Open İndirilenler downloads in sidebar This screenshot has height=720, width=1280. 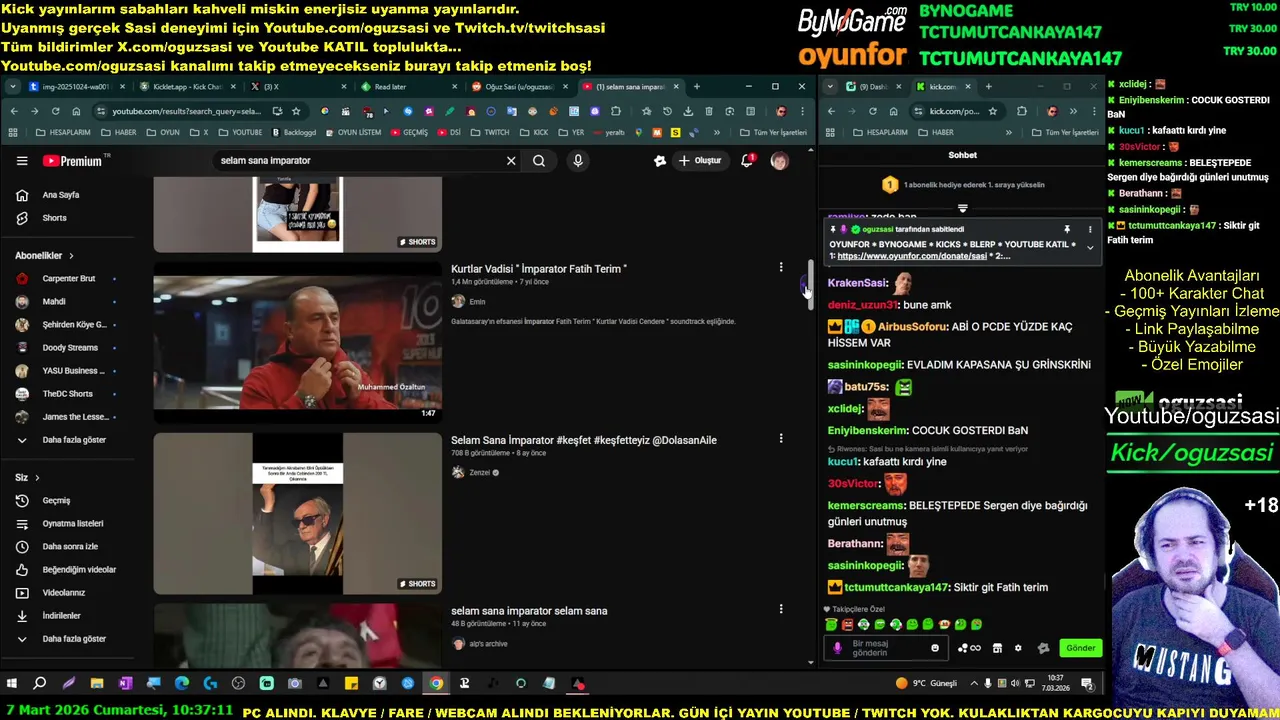click(60, 616)
